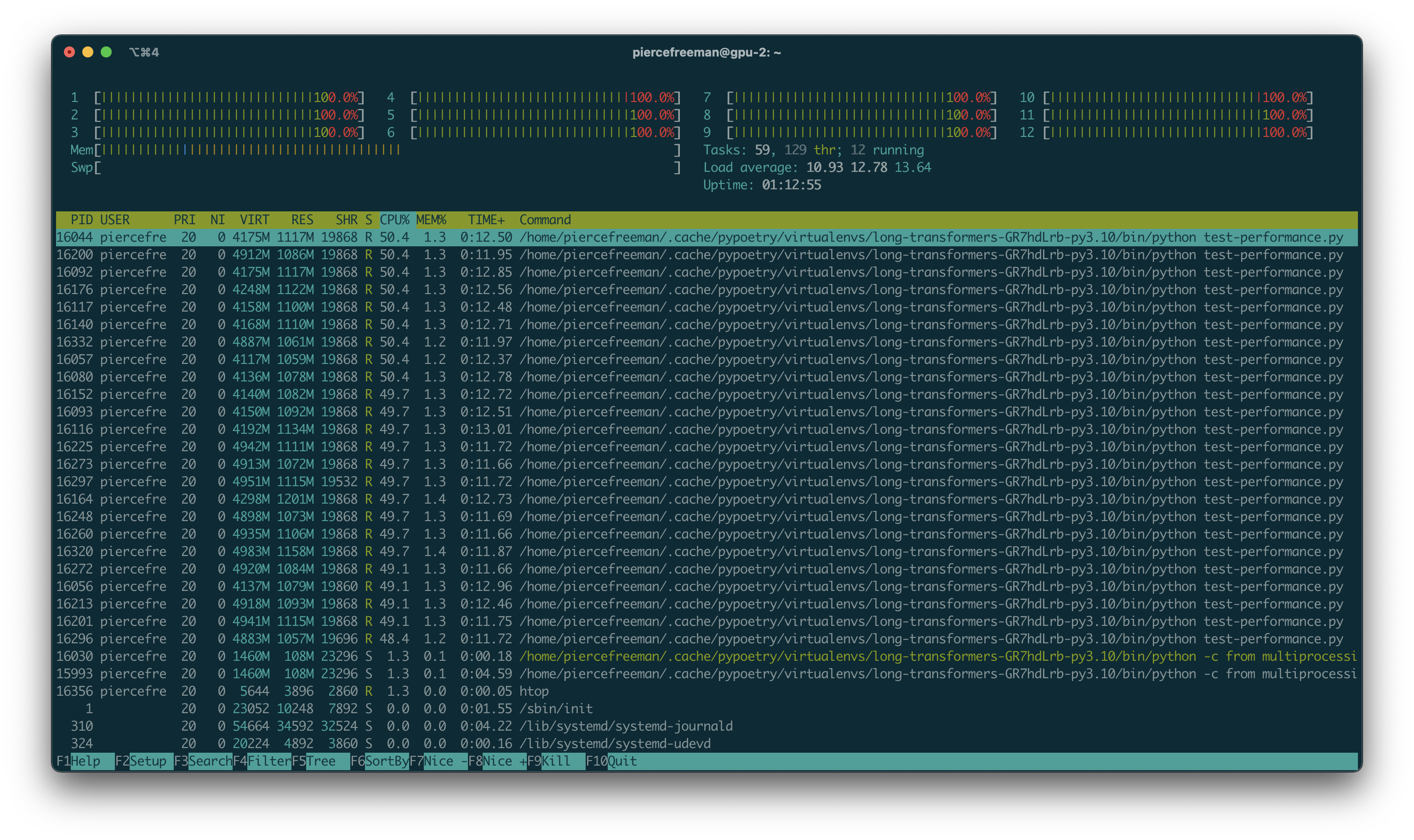Open the Setup configuration via F2Setup

tap(141, 761)
